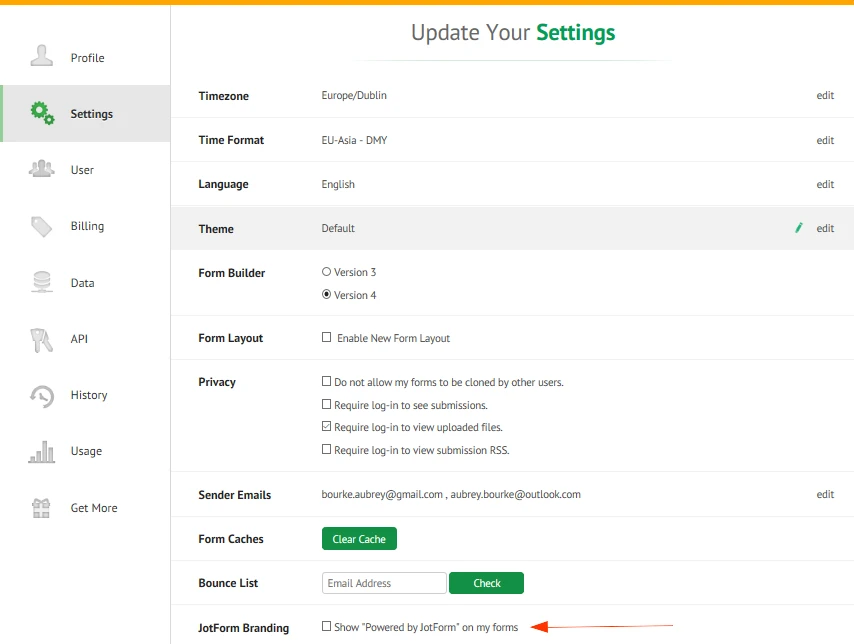Click the Form Layout label
The width and height of the screenshot is (854, 644).
click(x=230, y=338)
